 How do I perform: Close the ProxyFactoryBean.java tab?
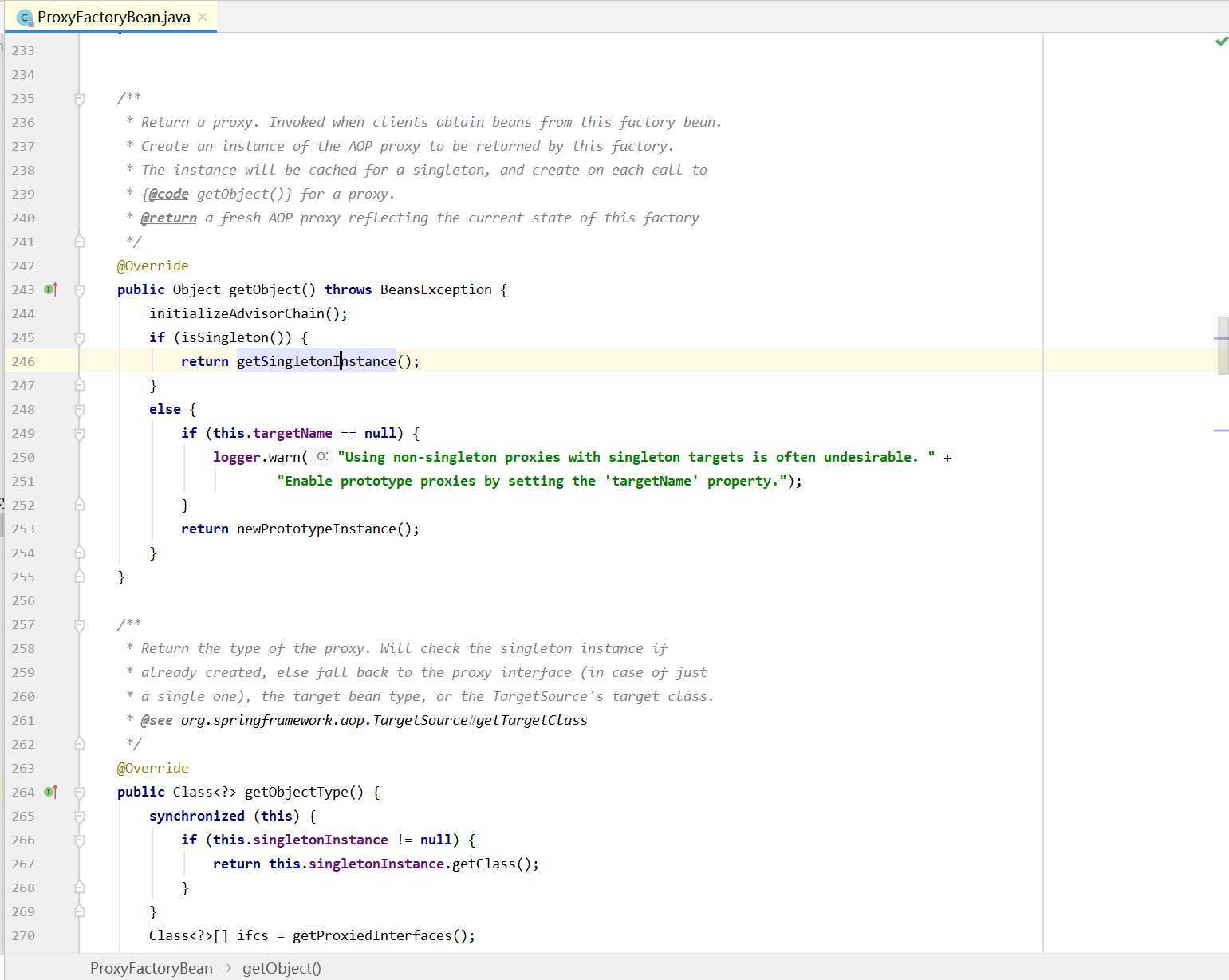tap(203, 17)
